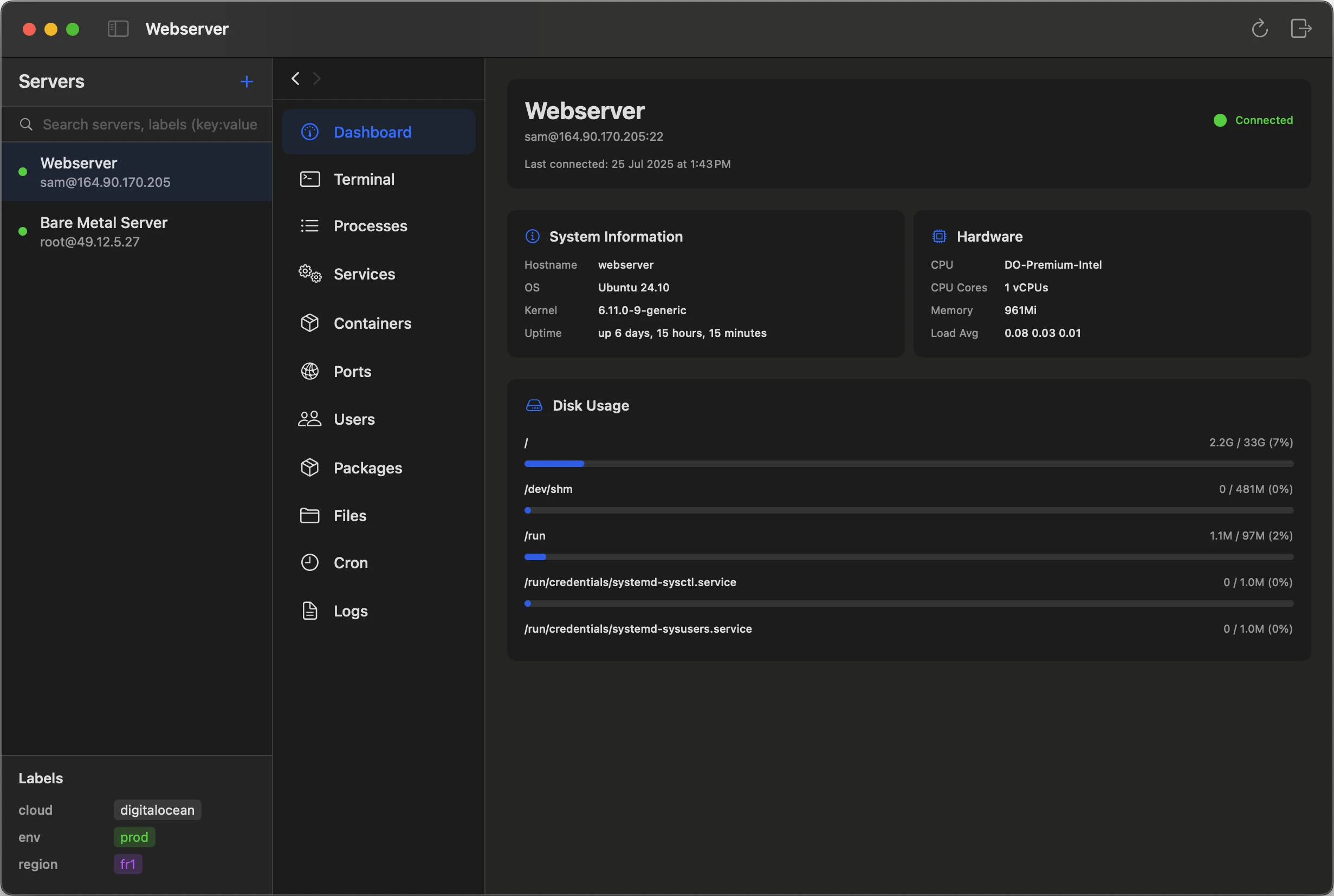Click the refresh icon in title bar
The image size is (1334, 896).
pyautogui.click(x=1260, y=29)
